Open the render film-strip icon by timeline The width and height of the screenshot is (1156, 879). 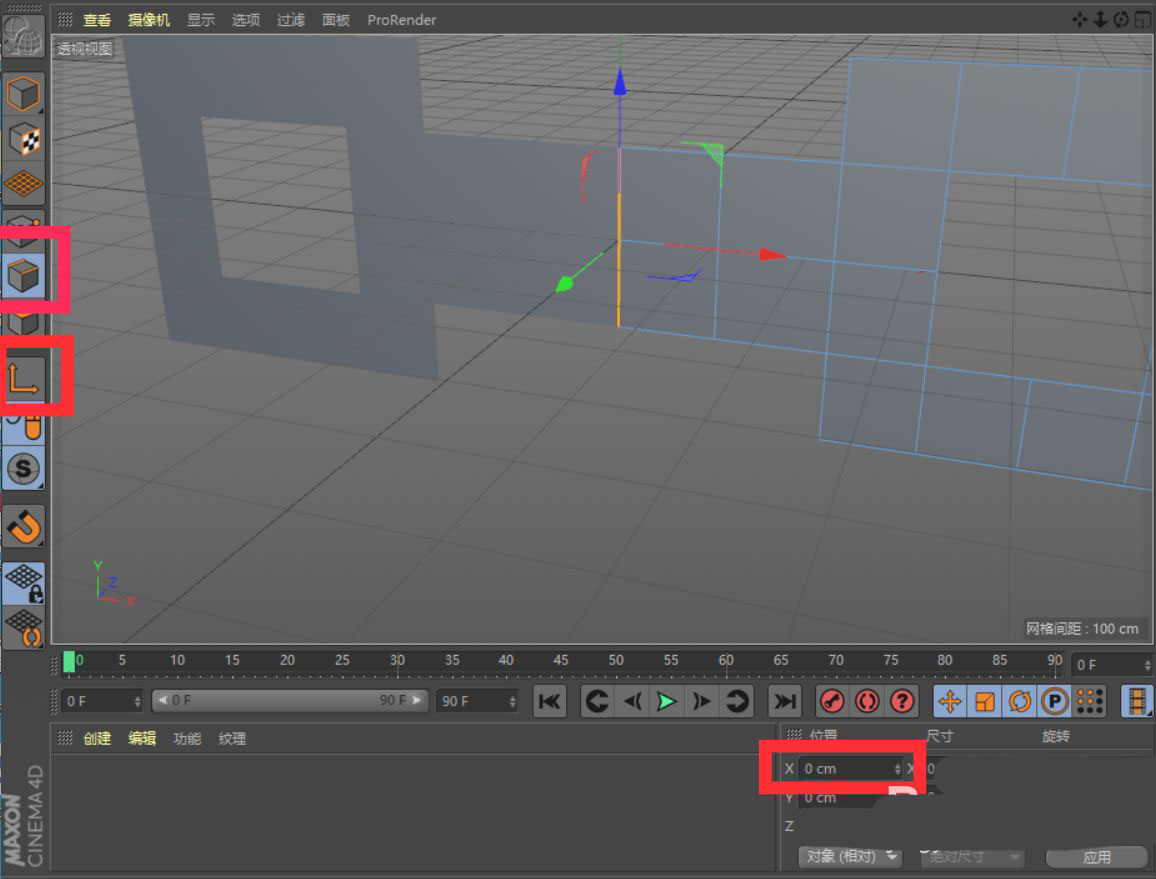point(1137,701)
